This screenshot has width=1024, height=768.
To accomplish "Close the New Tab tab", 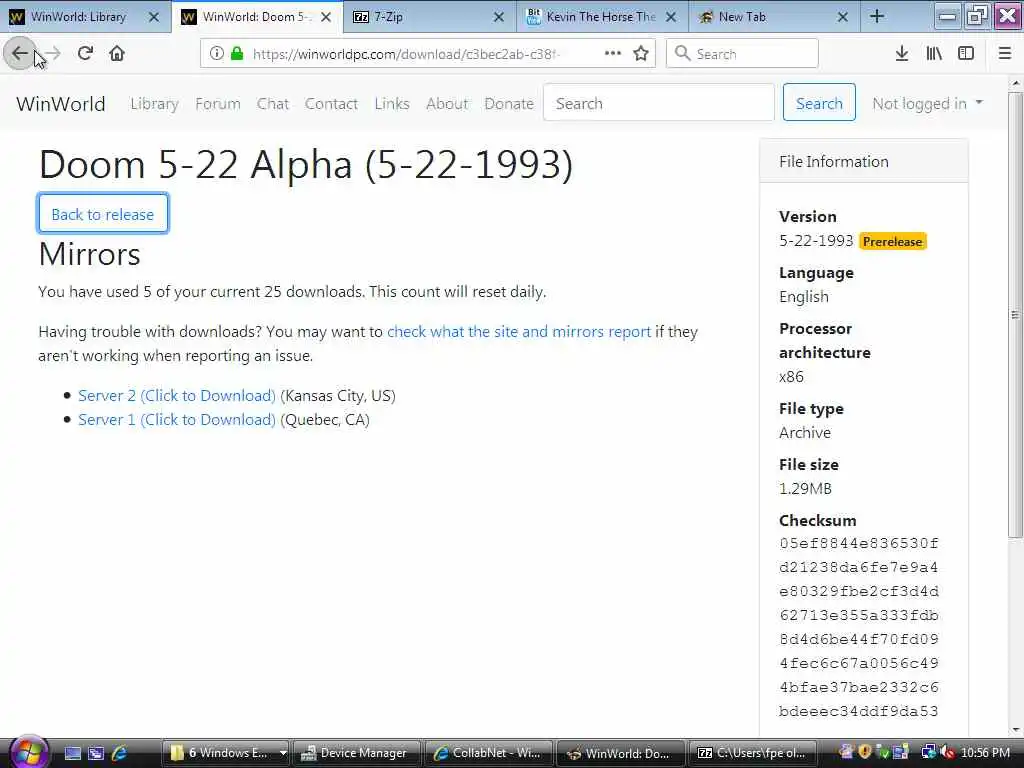I will point(843,18).
